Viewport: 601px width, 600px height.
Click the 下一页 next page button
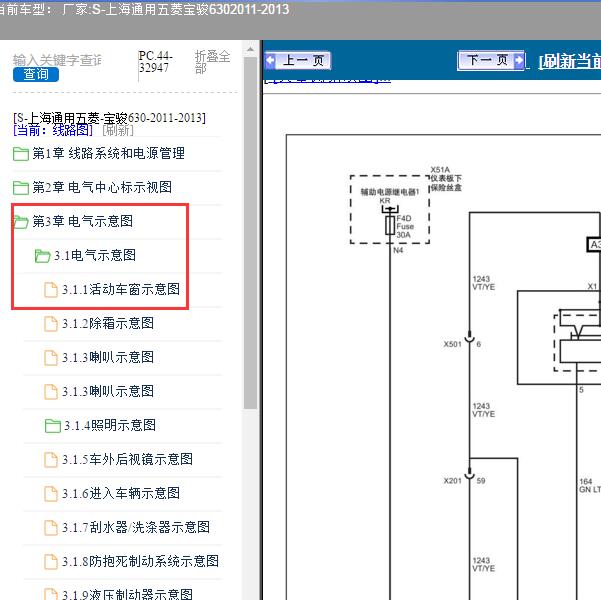tap(491, 60)
